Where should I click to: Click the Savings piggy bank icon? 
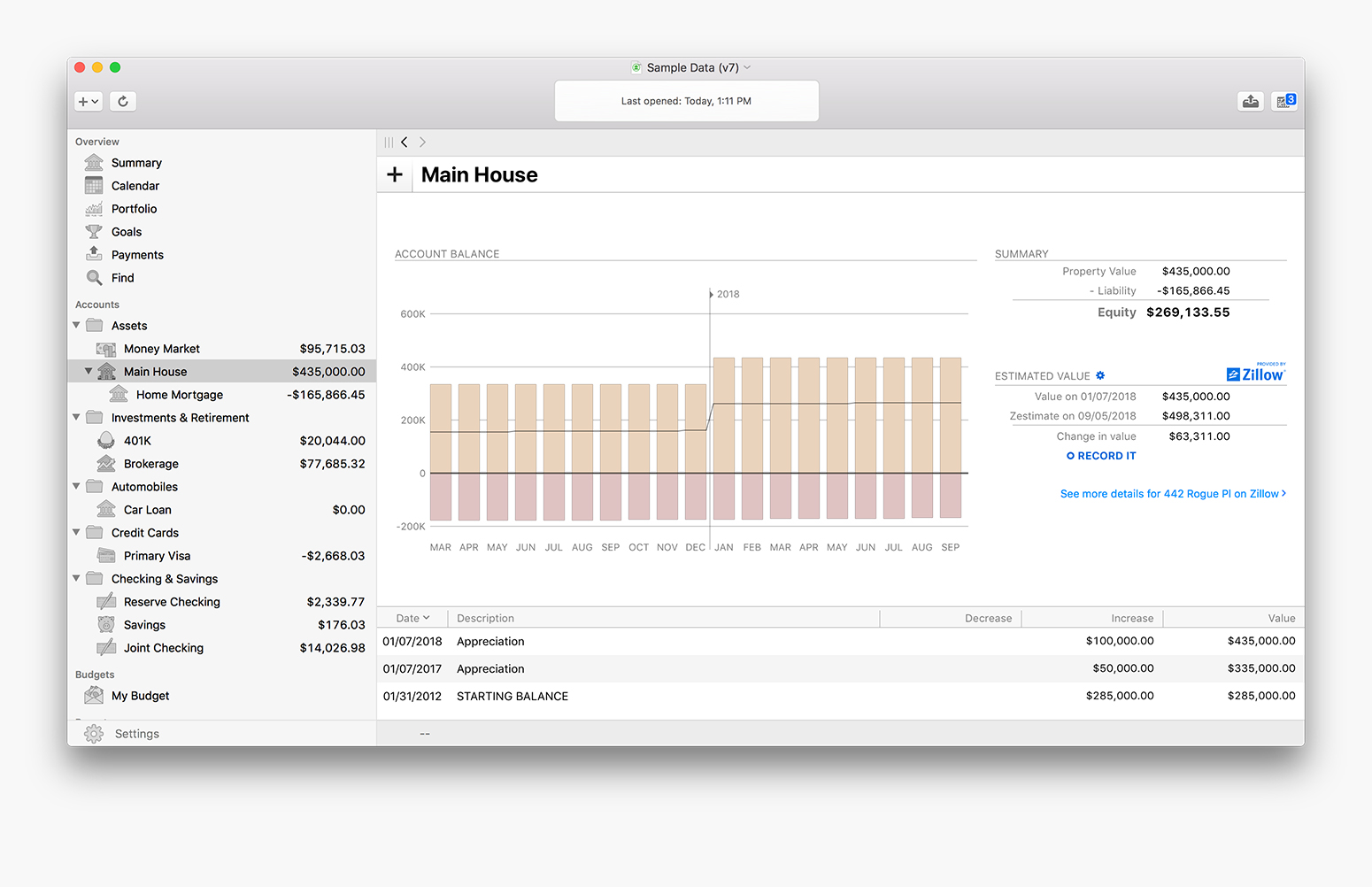point(106,625)
